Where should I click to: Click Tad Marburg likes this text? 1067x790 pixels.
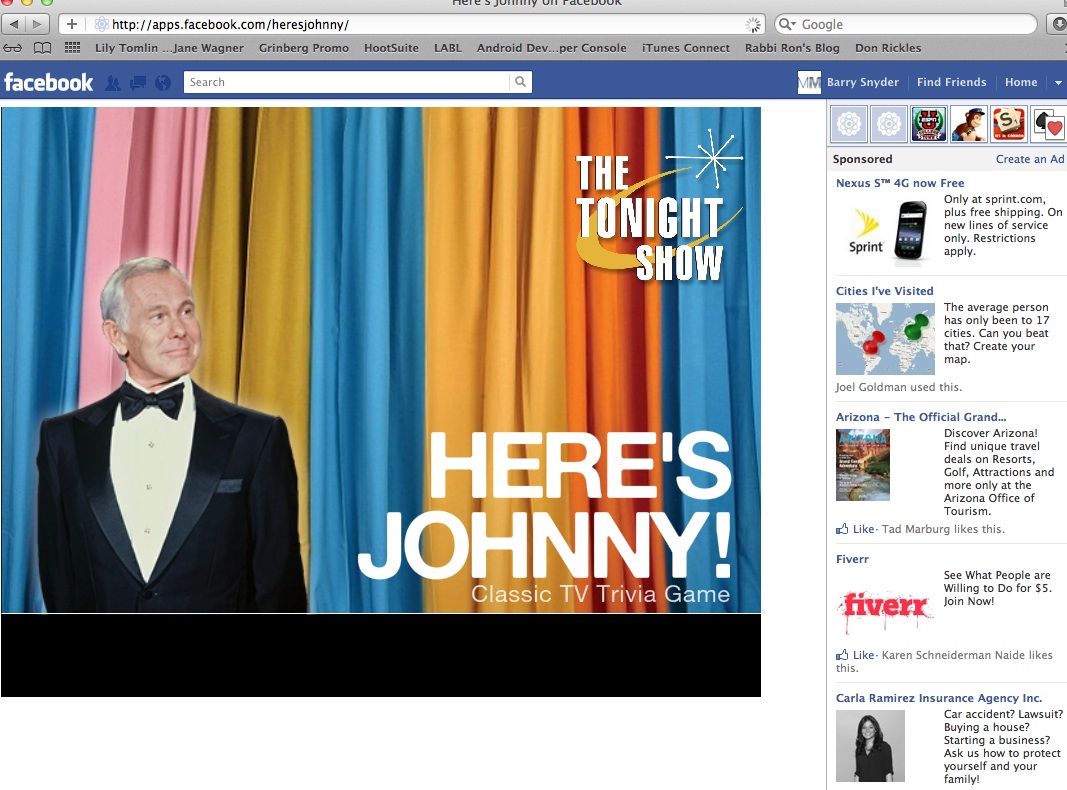click(x=943, y=529)
